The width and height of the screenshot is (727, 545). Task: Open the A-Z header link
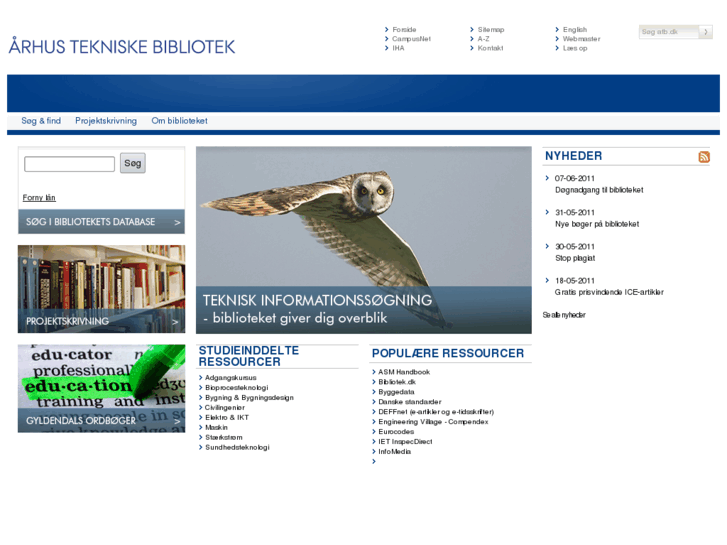pyautogui.click(x=483, y=39)
